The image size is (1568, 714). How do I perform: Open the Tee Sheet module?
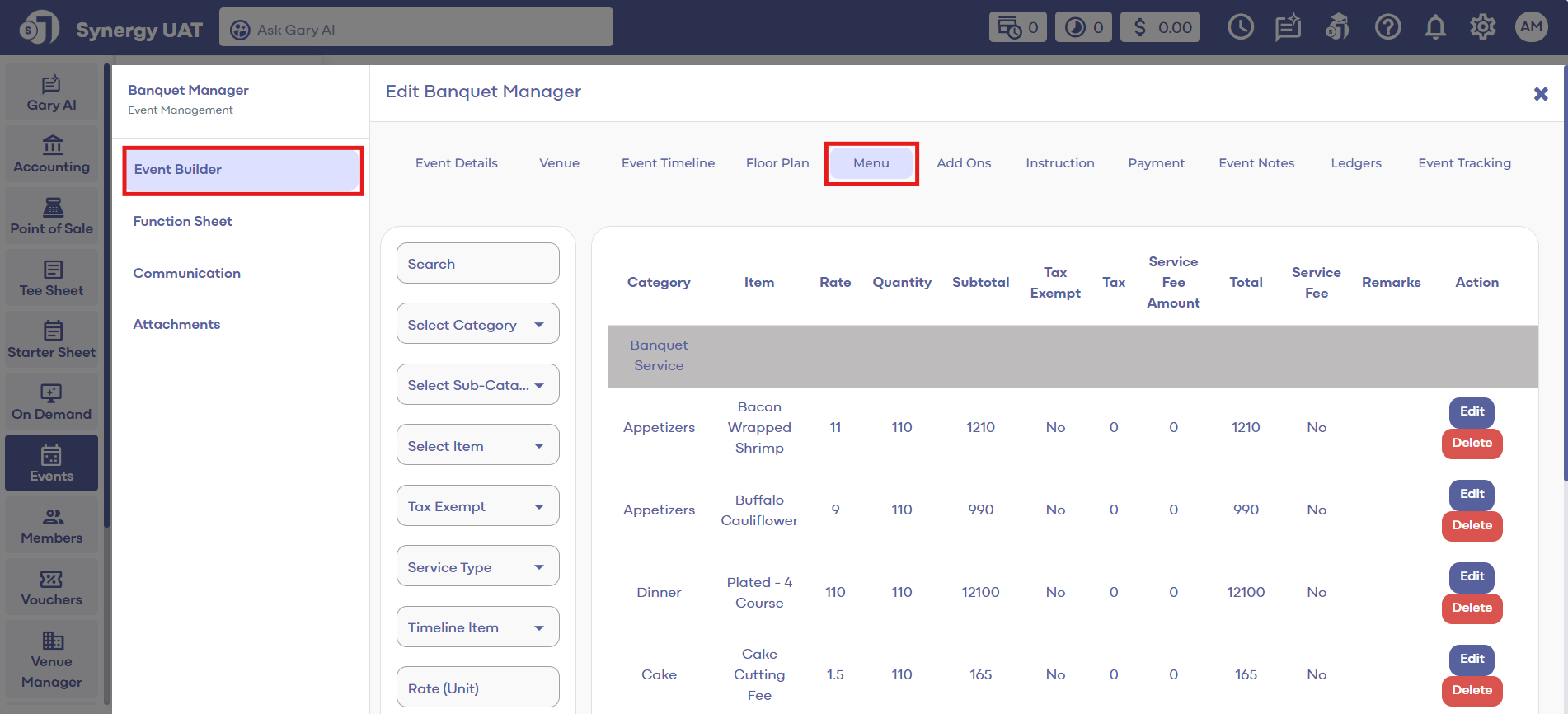click(x=51, y=279)
